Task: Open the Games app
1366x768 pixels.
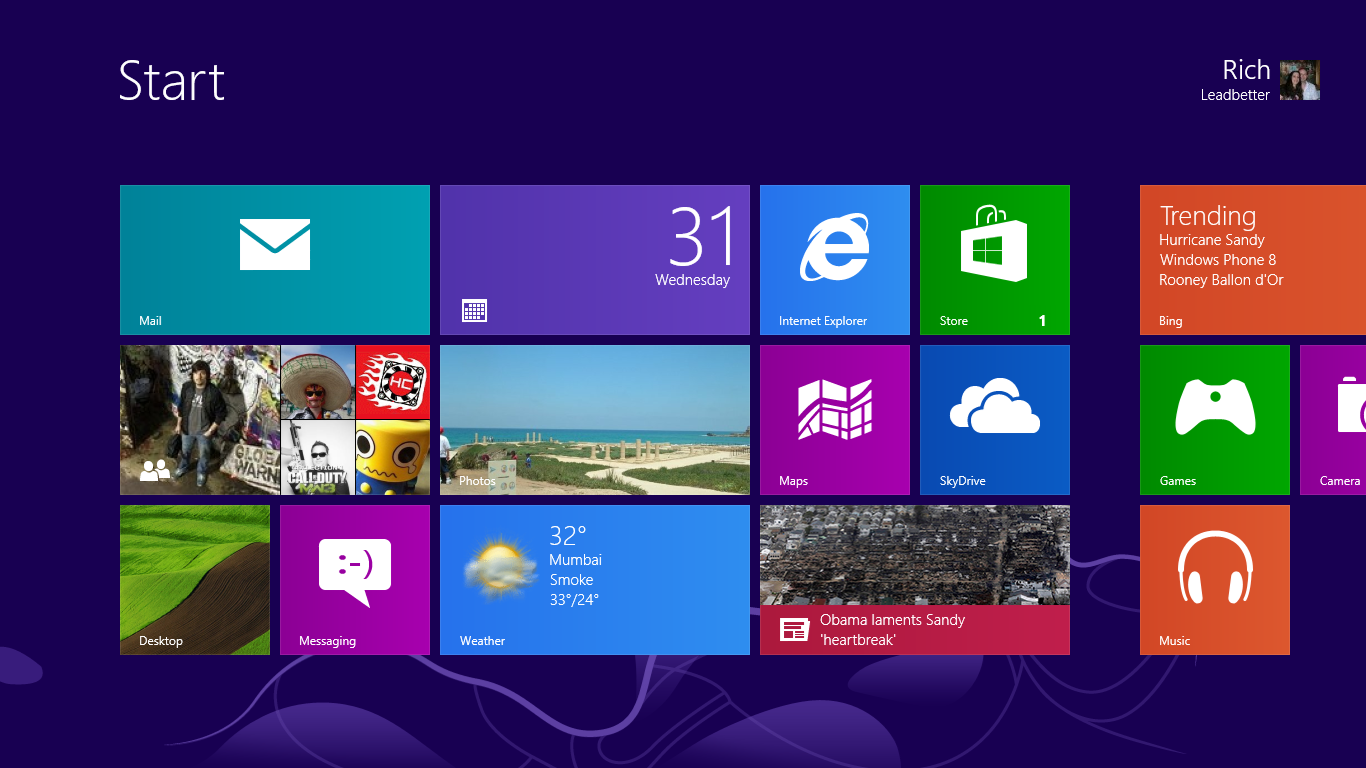Action: point(1213,419)
